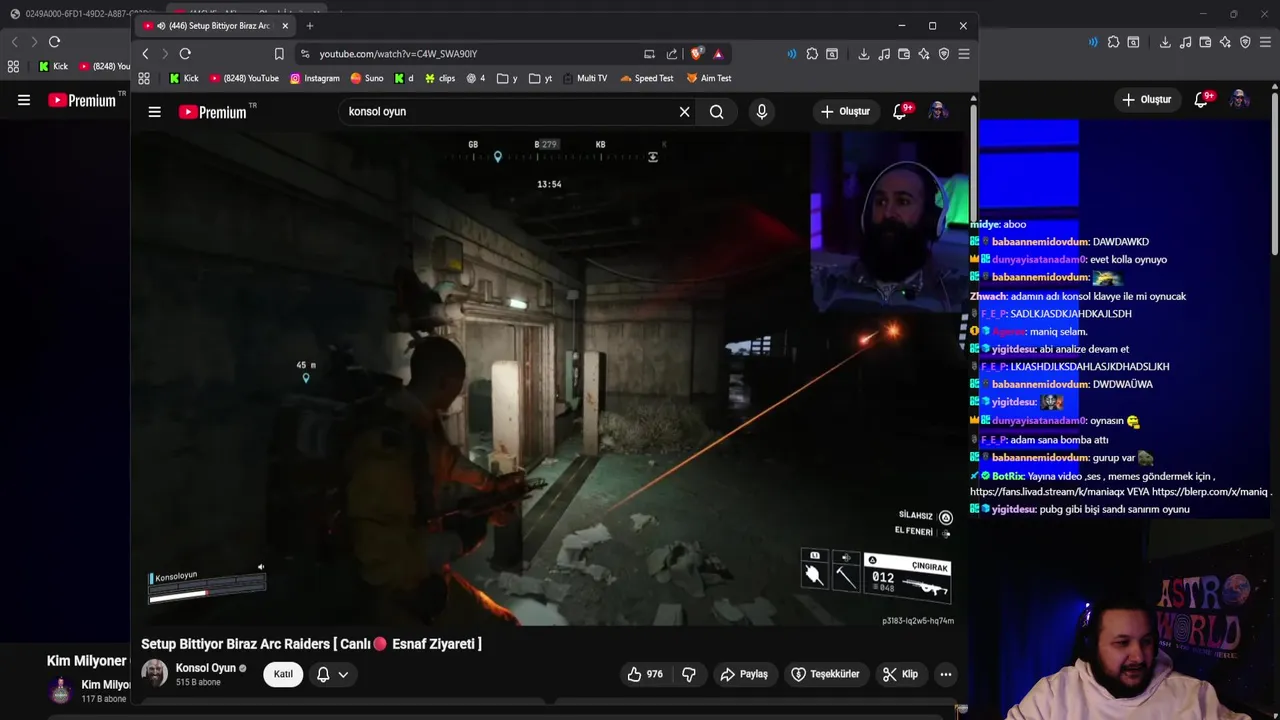This screenshot has height=720, width=1280.
Task: Expand the 'y' bookmarks folder
Action: pos(508,78)
